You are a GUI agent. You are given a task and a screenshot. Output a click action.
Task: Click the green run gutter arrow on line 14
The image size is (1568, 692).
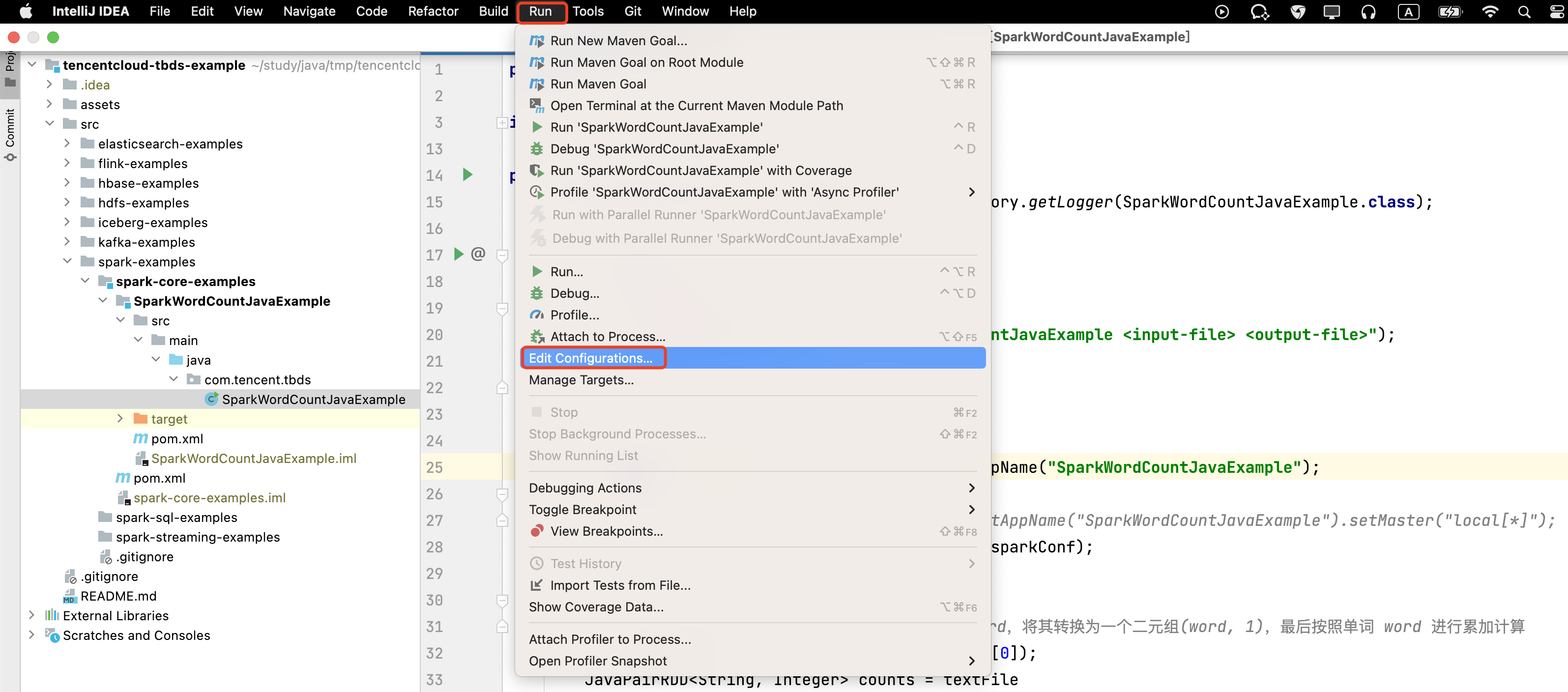pos(467,175)
